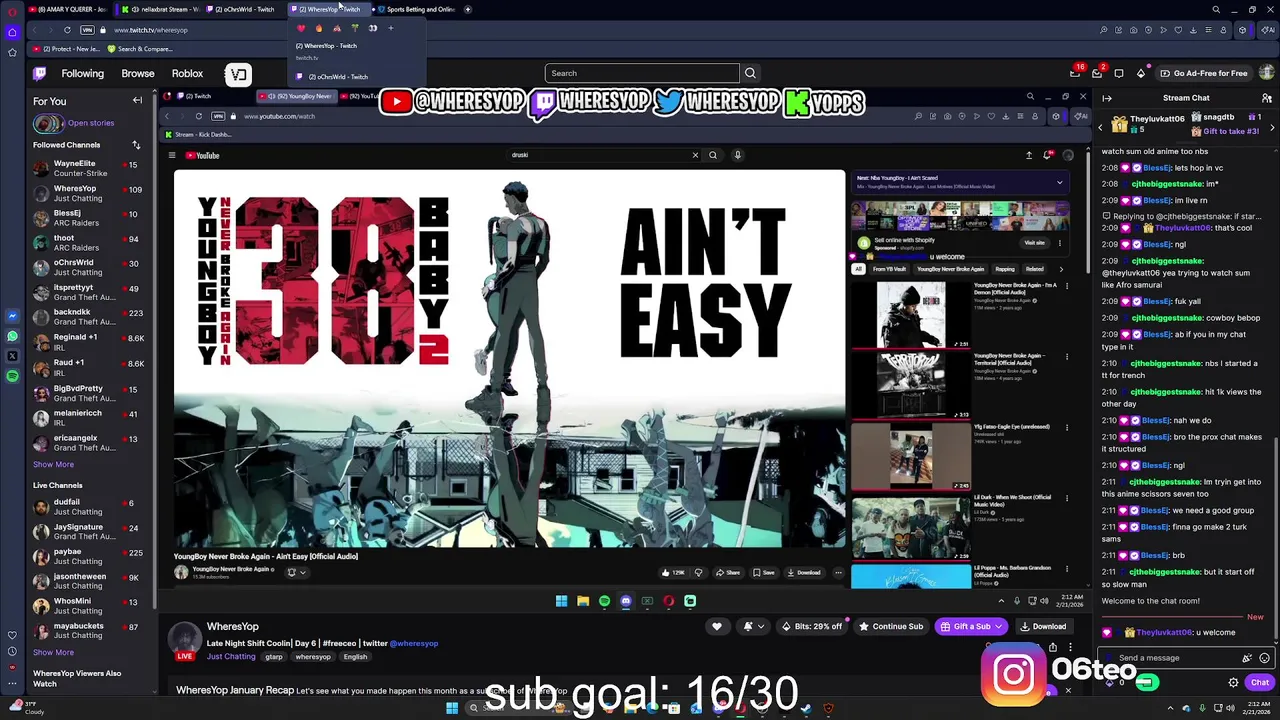Click the follow heart button

click(x=716, y=626)
